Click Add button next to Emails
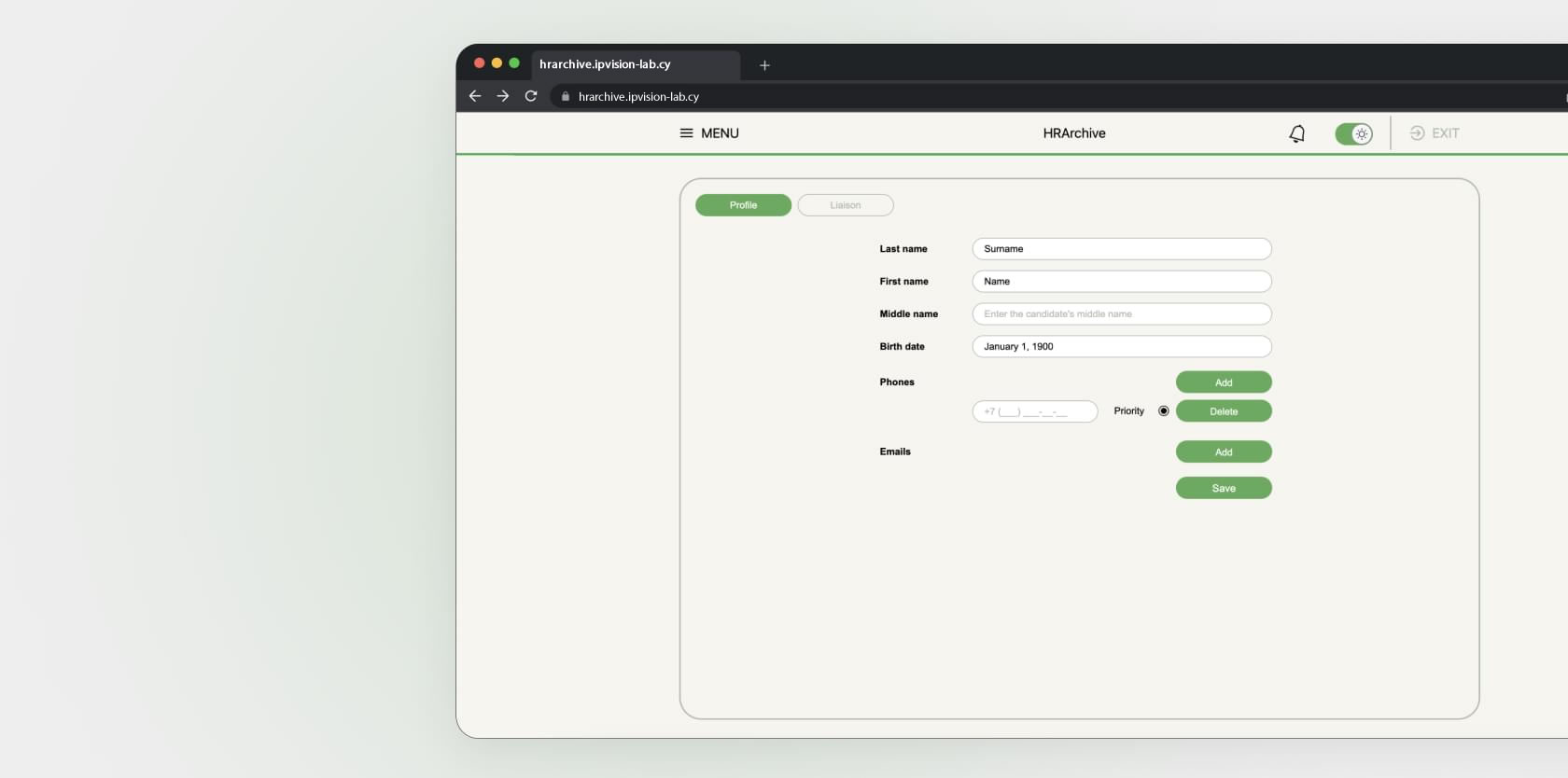 (1224, 452)
